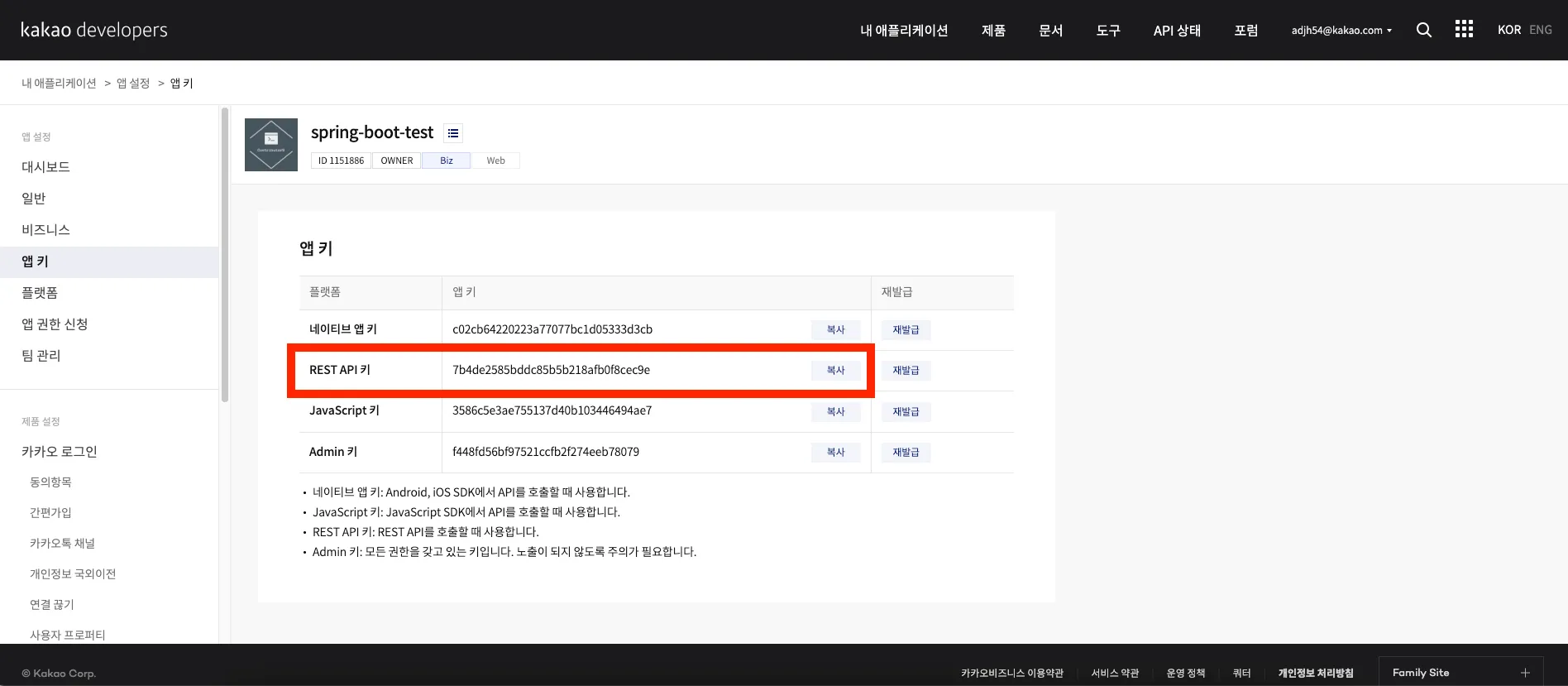Screen dimensions: 1568x686
Task: Click the kakao developers logo
Action: (x=94, y=30)
